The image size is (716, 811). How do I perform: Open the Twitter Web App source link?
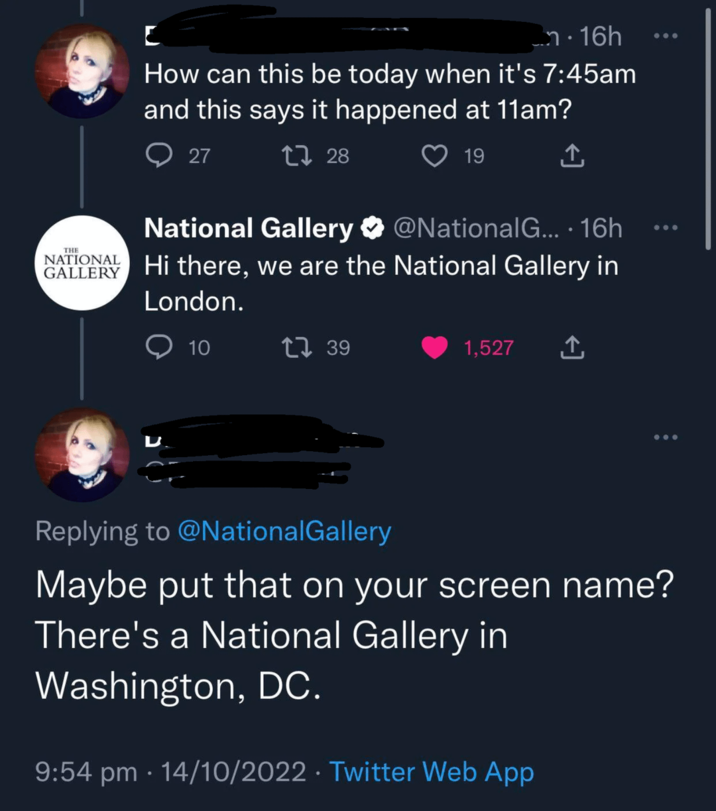click(431, 771)
